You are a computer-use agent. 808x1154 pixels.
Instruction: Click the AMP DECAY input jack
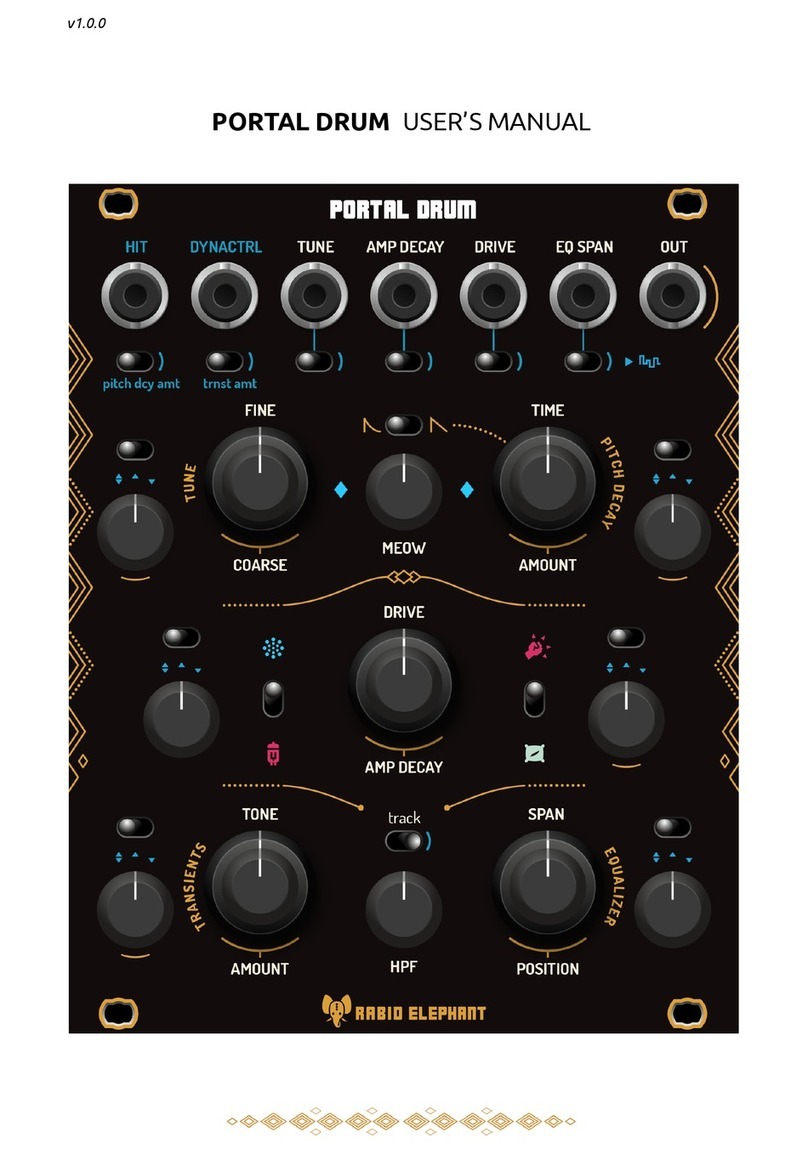pyautogui.click(x=404, y=295)
